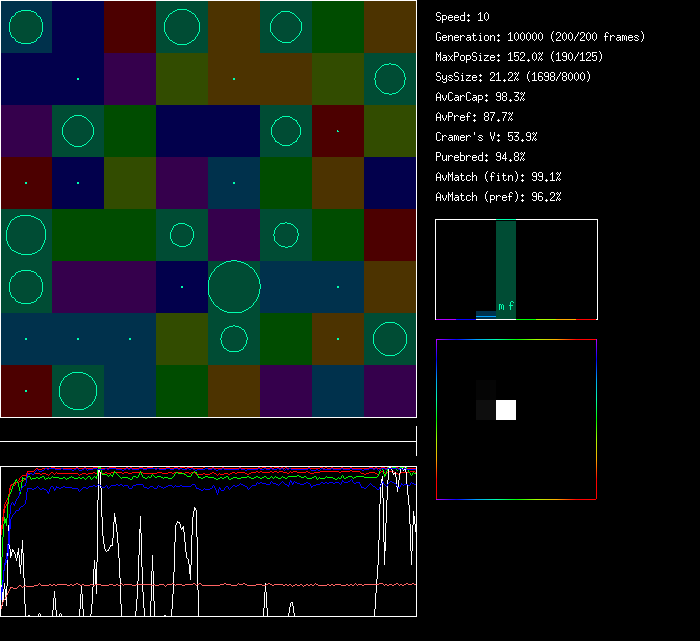Click the largest circle in the grid
The width and height of the screenshot is (700, 641).
(x=234, y=287)
